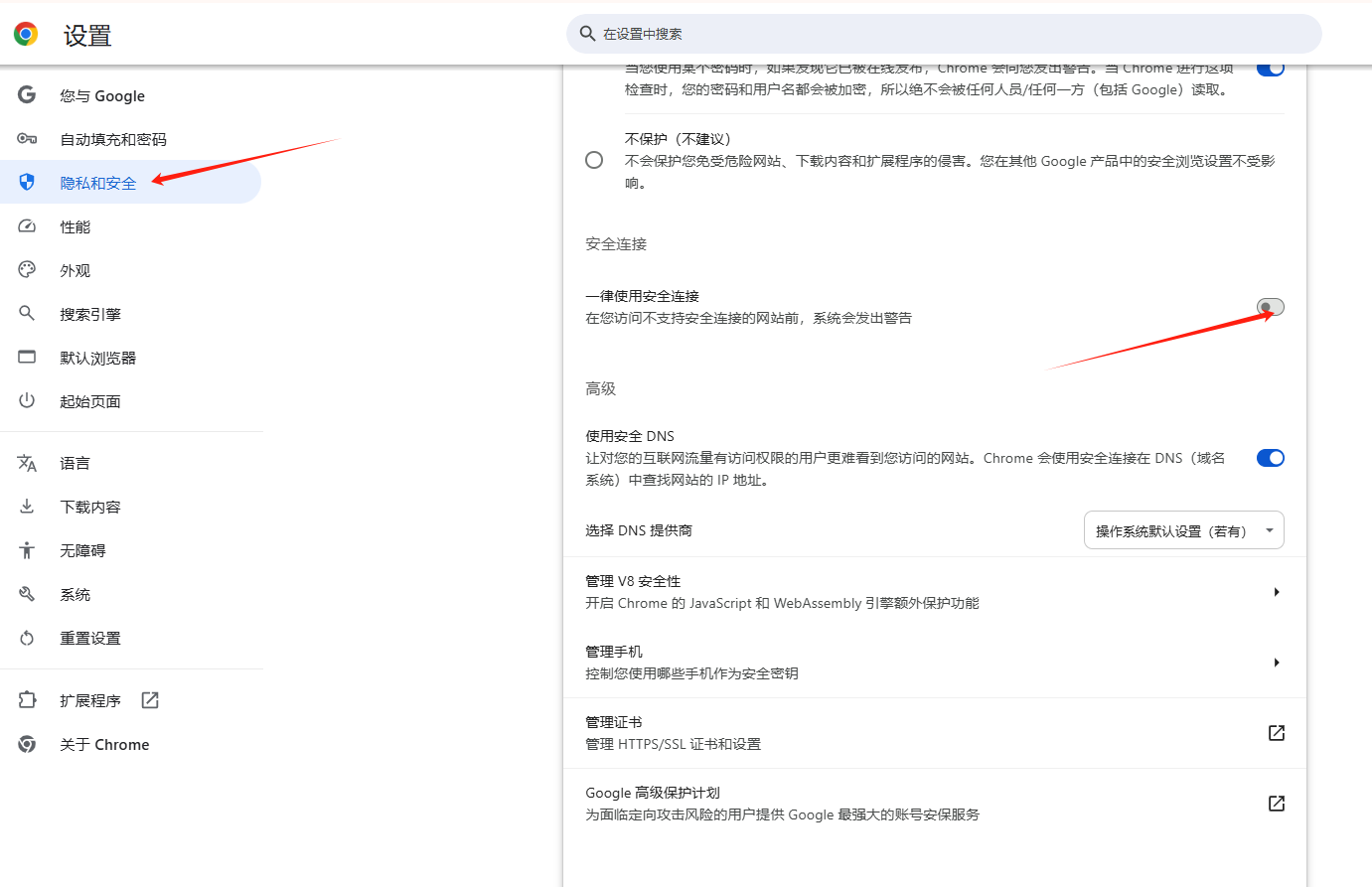
Task: Click the translate icon for 语言
Action: [x=27, y=463]
